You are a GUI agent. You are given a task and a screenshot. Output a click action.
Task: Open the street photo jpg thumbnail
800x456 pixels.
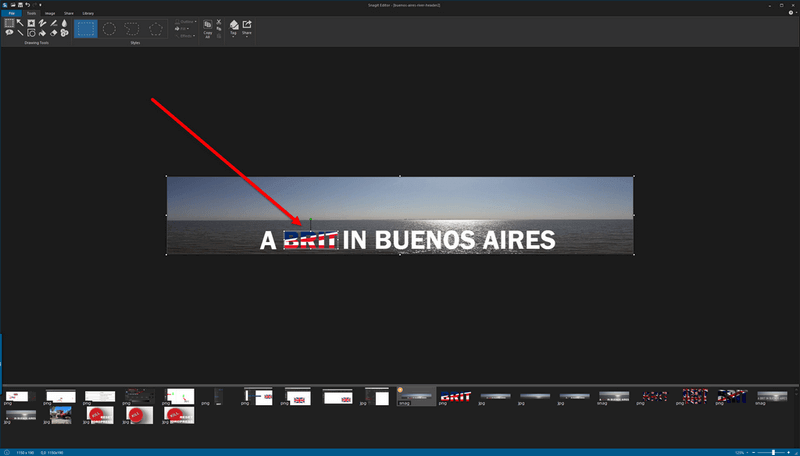[60, 415]
